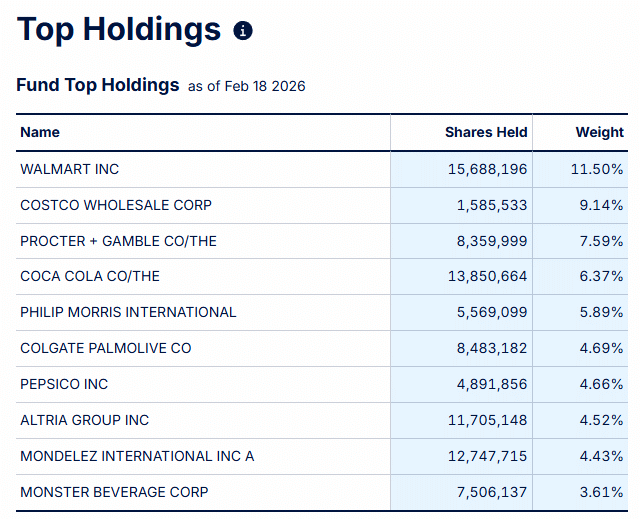Click the Fund Top Holdings subtitle
This screenshot has height=519, width=640.
[x=97, y=85]
